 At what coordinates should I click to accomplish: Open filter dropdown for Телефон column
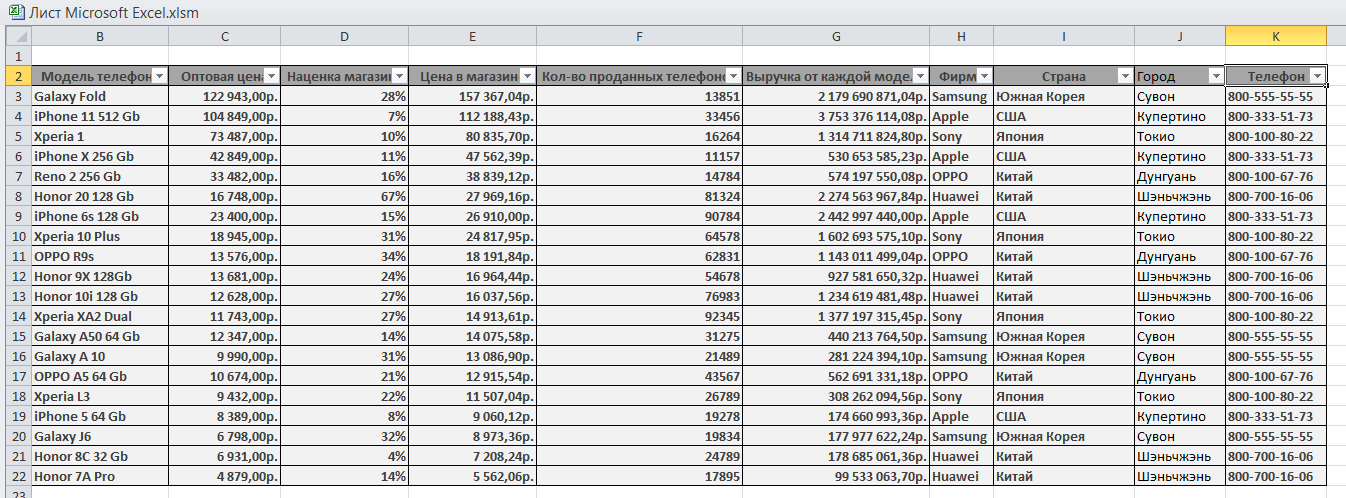click(x=1317, y=76)
